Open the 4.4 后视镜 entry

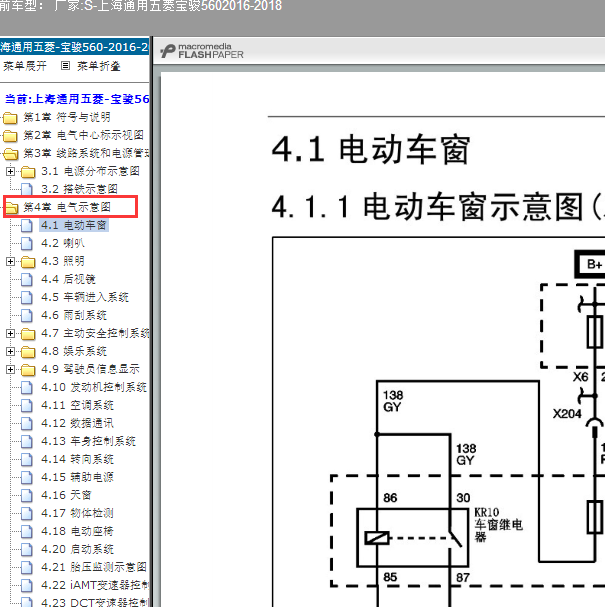click(x=68, y=279)
